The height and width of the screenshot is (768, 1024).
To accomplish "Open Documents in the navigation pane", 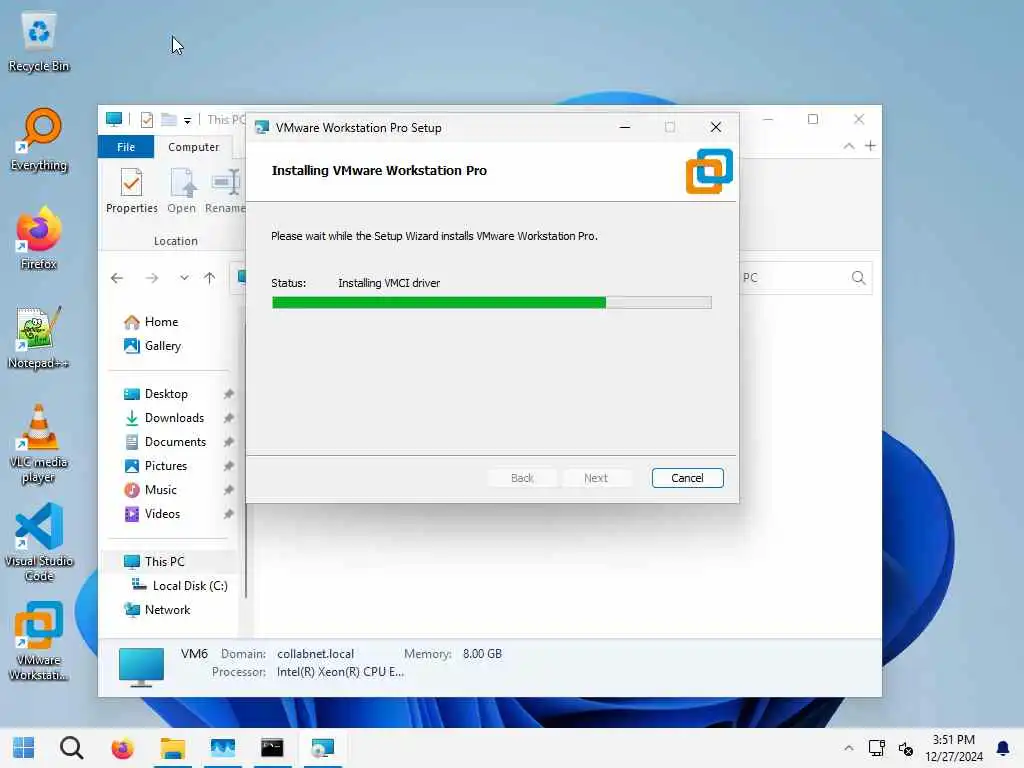I will click(175, 442).
